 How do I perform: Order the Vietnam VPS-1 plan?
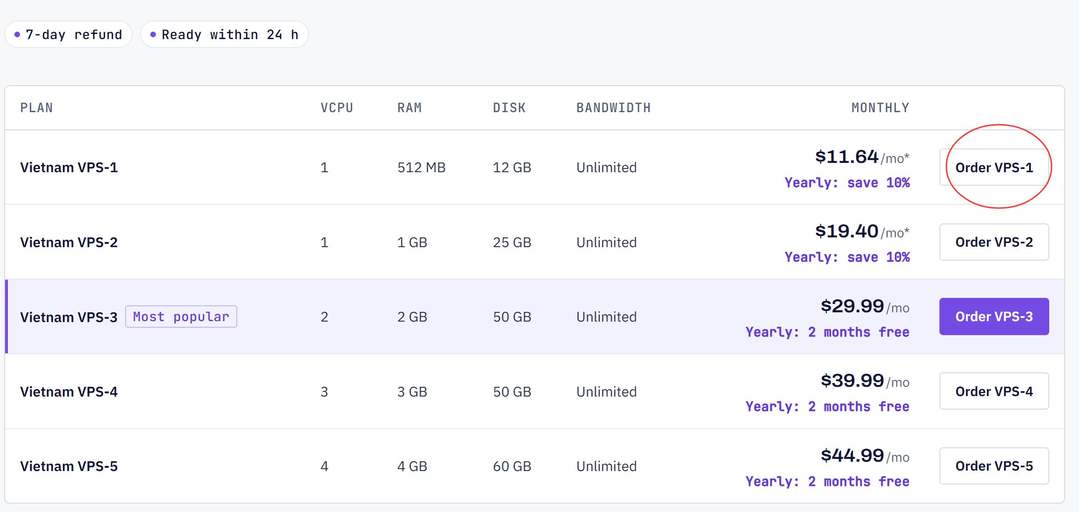click(994, 167)
